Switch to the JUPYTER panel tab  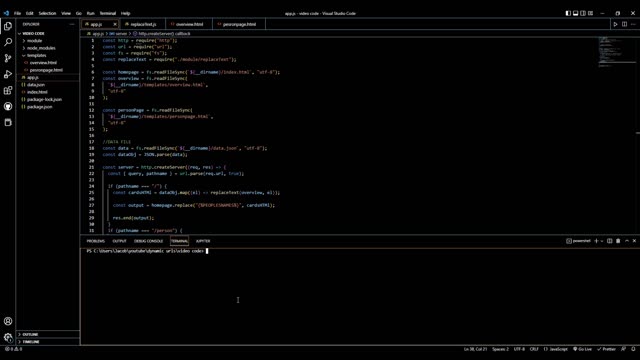[x=203, y=241]
